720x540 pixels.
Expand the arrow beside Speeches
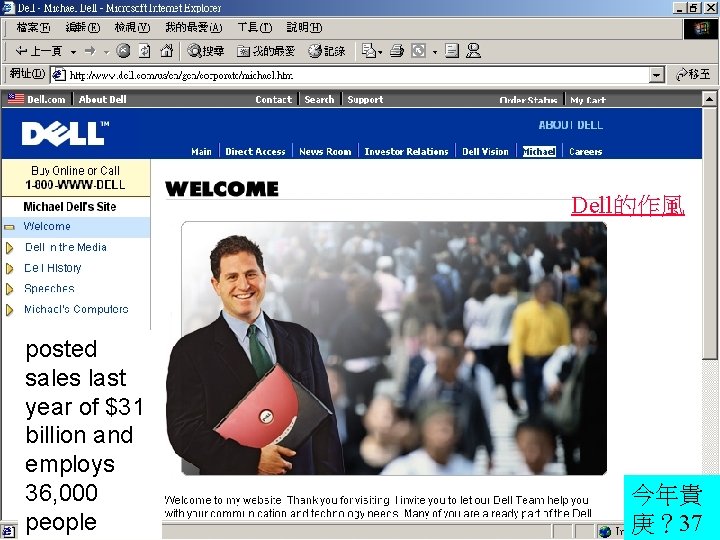click(9, 289)
